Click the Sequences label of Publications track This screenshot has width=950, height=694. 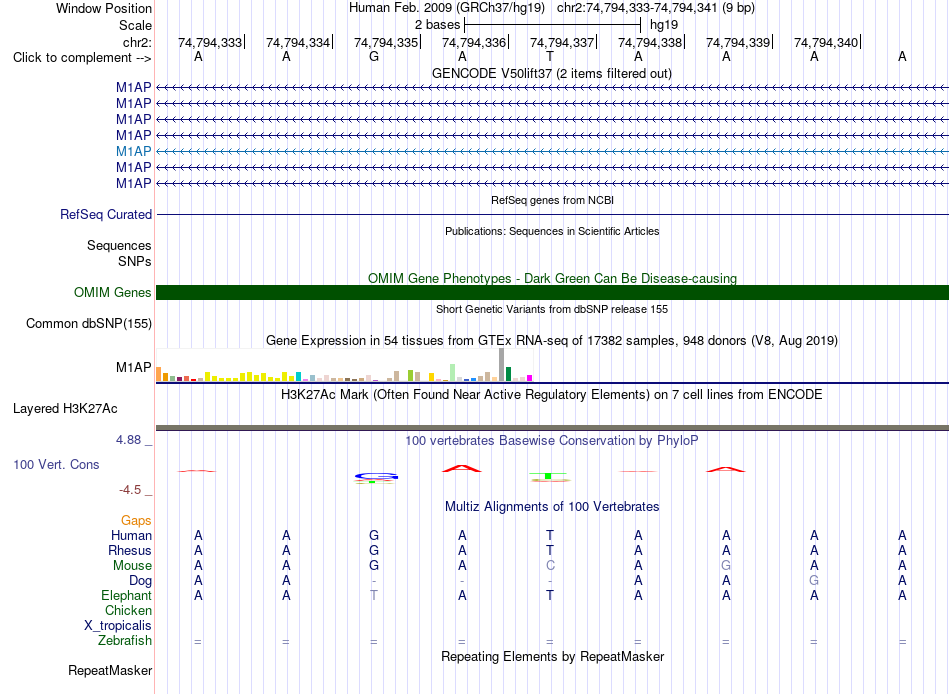[x=119, y=245]
